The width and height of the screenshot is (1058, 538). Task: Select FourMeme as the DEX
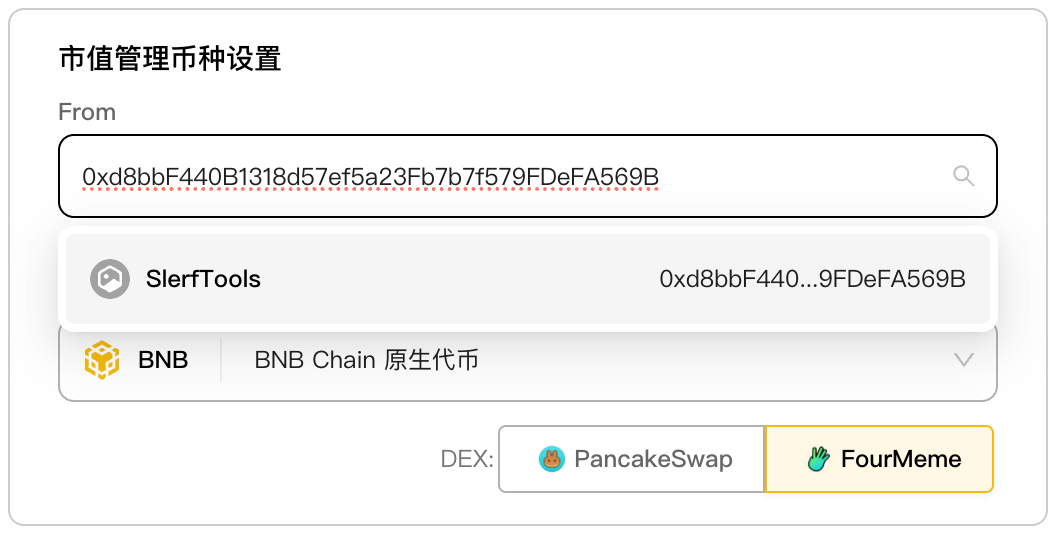pos(878,459)
